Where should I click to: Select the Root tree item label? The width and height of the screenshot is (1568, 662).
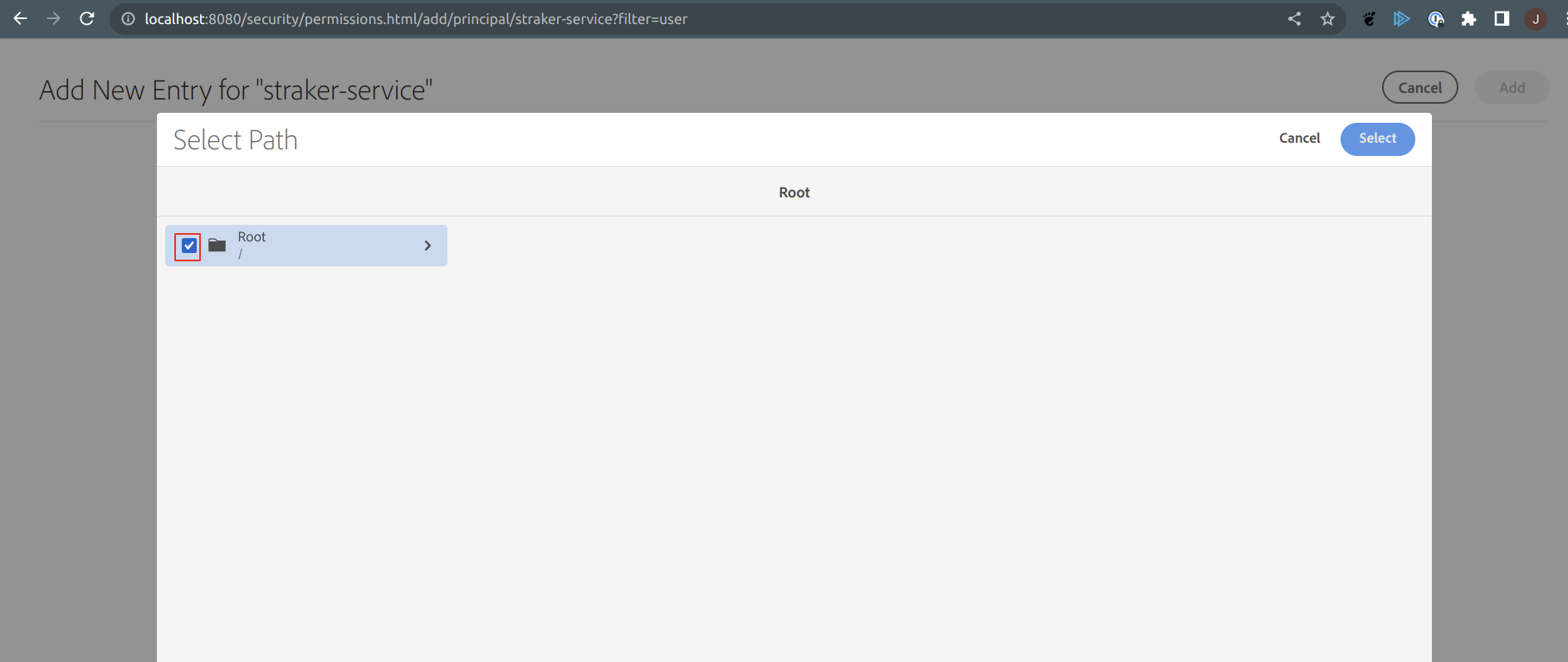[x=252, y=237]
